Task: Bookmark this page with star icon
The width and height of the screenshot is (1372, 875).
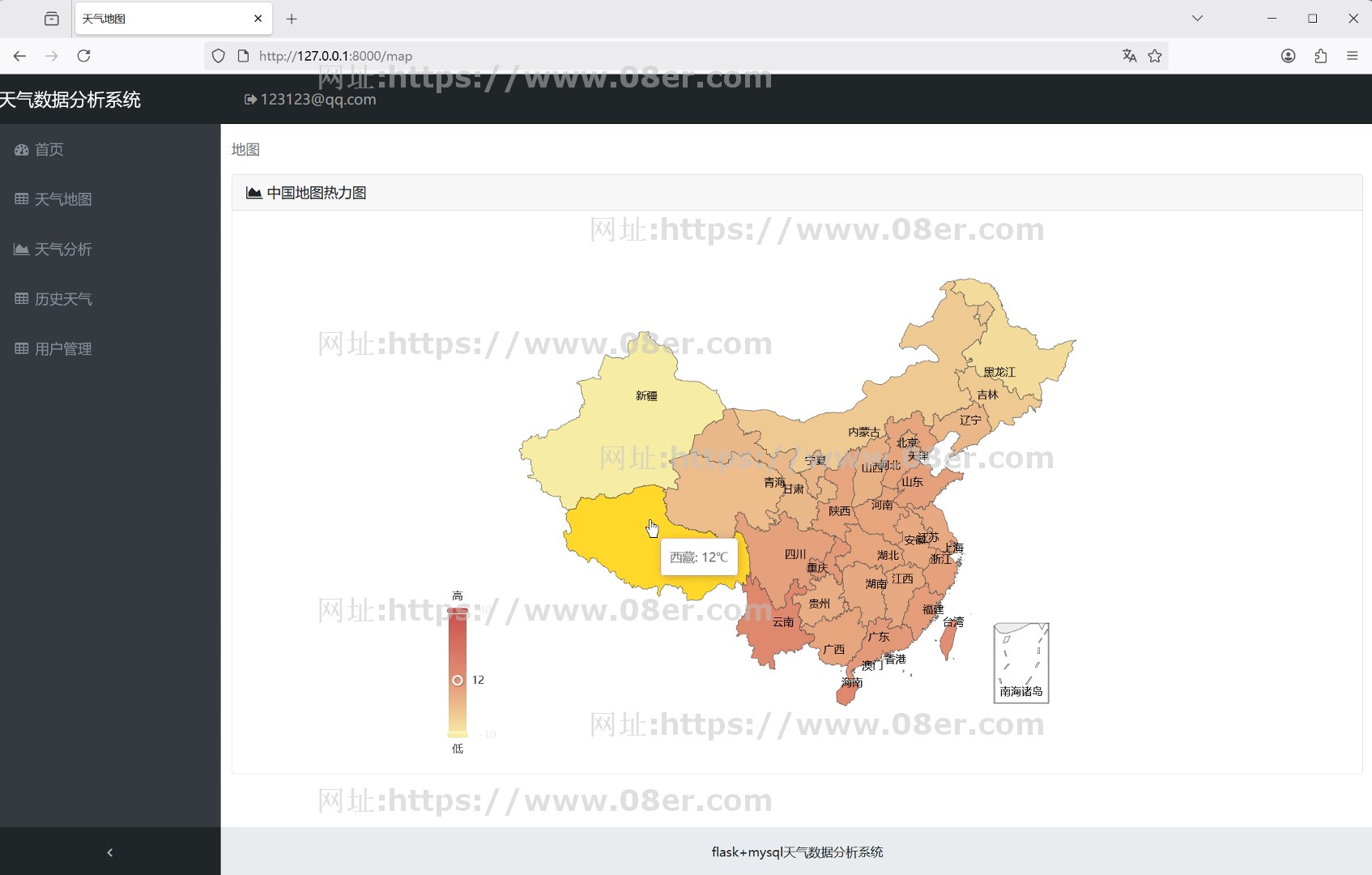Action: pos(1155,56)
